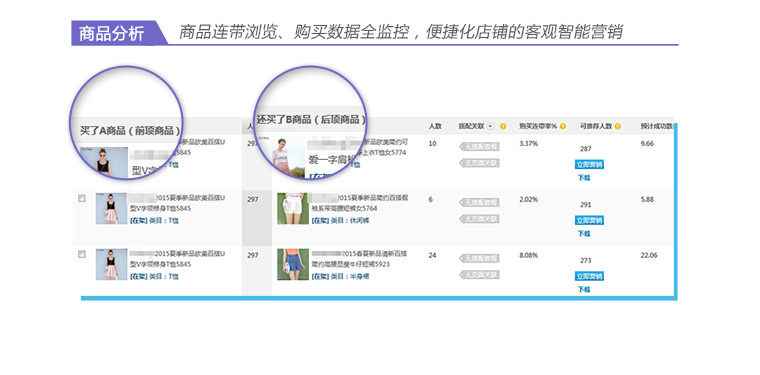
Task: Select the 291 recommendable count value
Action: point(586,204)
